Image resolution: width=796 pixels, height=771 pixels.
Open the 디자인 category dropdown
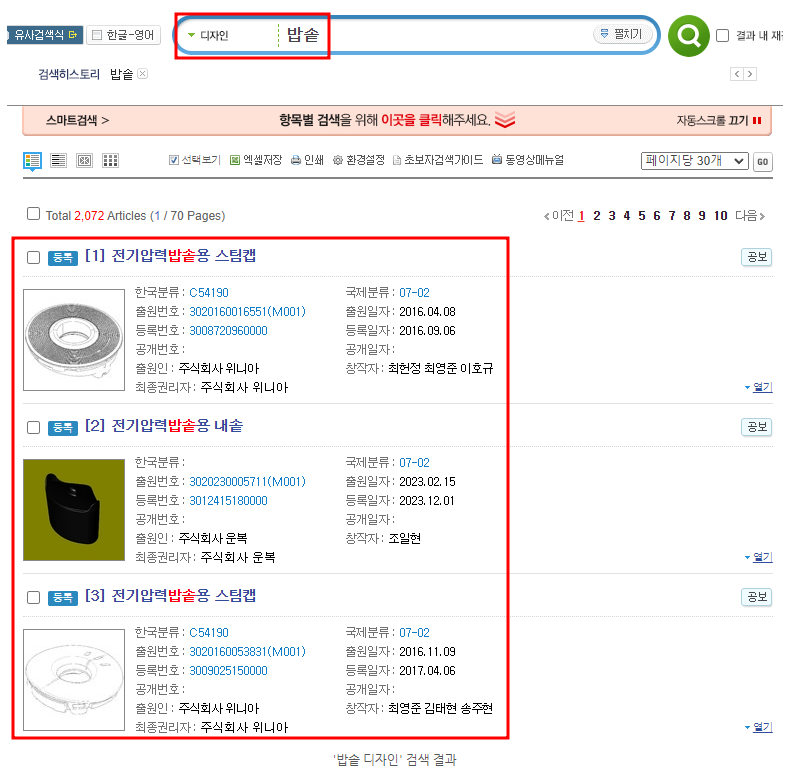point(208,36)
